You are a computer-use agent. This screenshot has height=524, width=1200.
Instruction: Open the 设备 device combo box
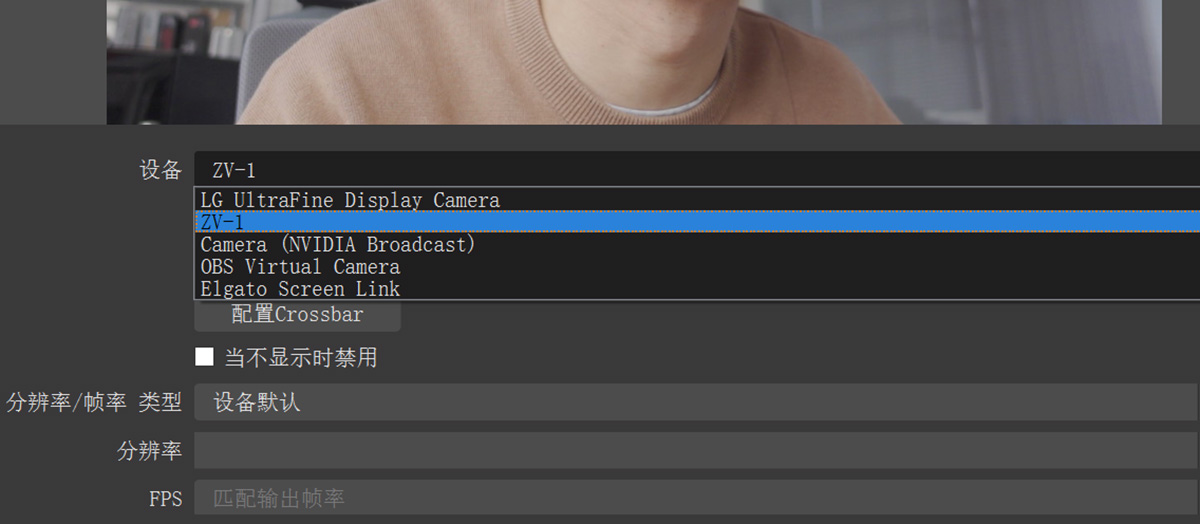(697, 170)
